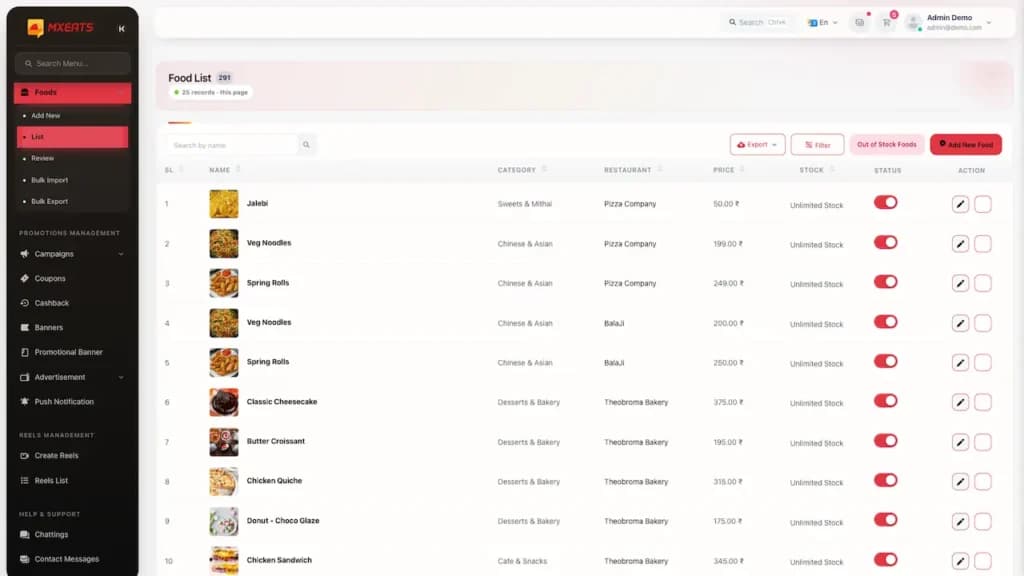Toggle status for Pizza Company Veg Noodles
This screenshot has width=1024, height=576.
coord(886,242)
